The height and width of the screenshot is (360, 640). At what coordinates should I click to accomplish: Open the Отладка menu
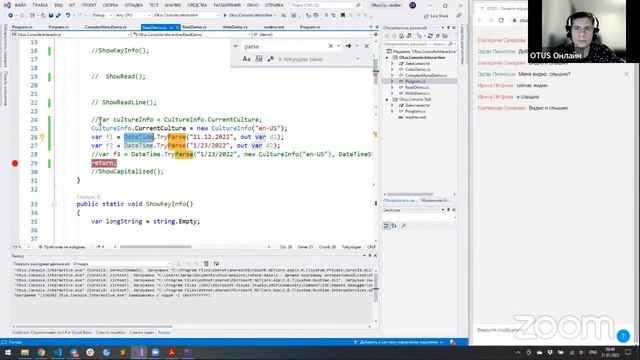pyautogui.click(x=134, y=5)
